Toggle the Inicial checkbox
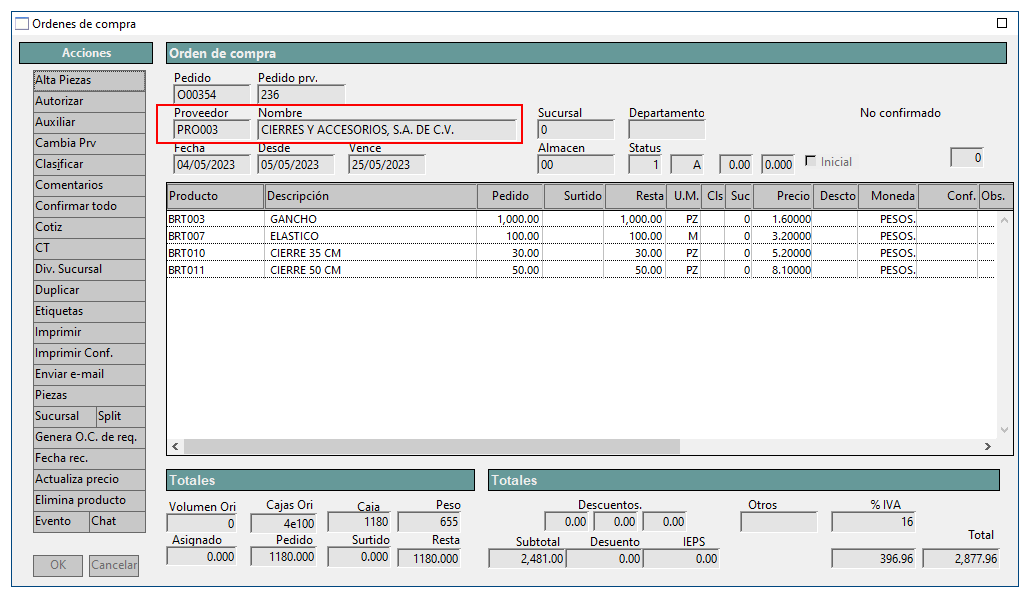Viewport: 1029px width, 599px height. (x=810, y=161)
